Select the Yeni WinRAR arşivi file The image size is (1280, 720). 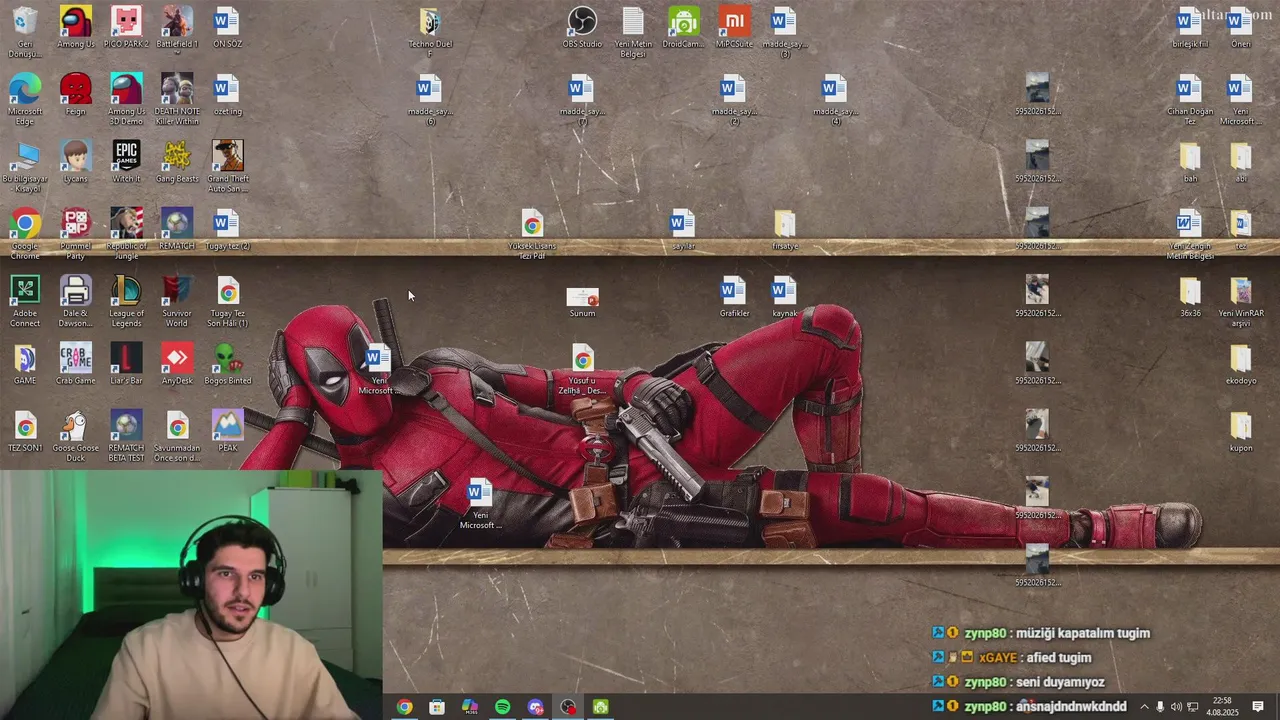(x=1241, y=301)
